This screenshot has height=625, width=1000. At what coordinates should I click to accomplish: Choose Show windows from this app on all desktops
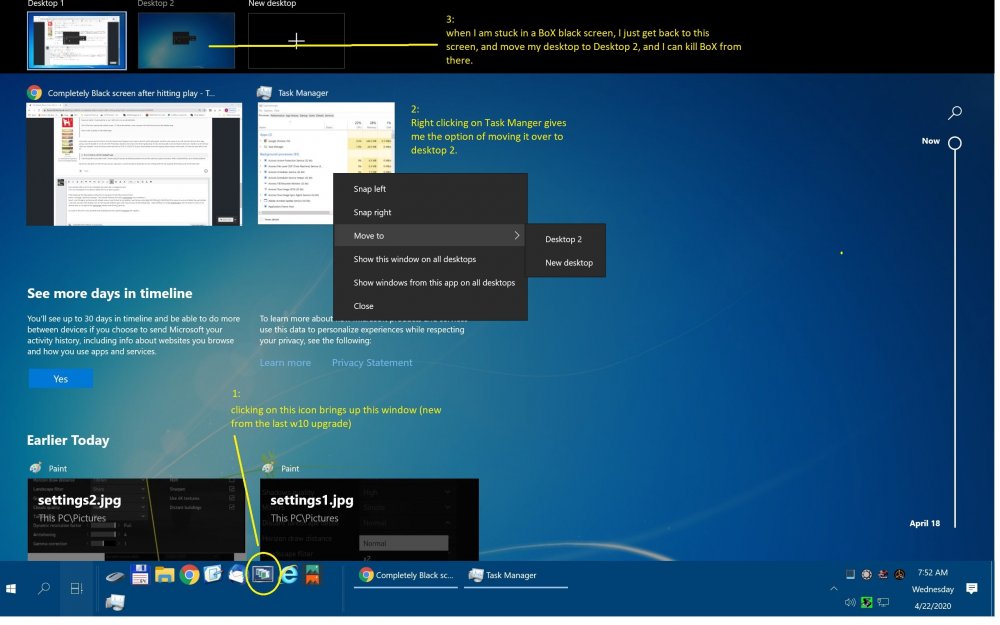[432, 284]
